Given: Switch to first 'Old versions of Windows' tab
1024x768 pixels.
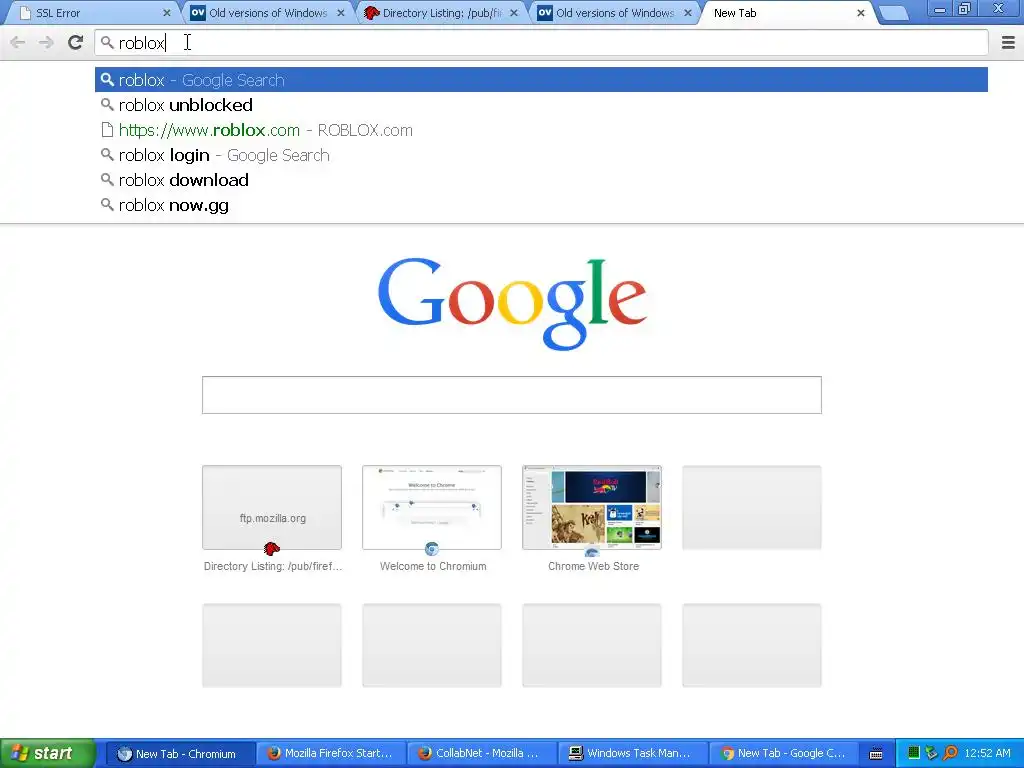Looking at the screenshot, I should tap(266, 13).
